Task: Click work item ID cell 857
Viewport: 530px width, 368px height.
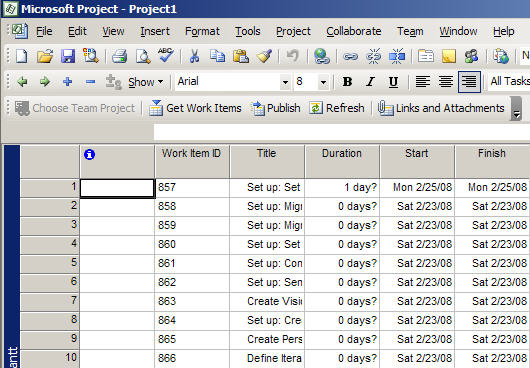Action: 192,188
